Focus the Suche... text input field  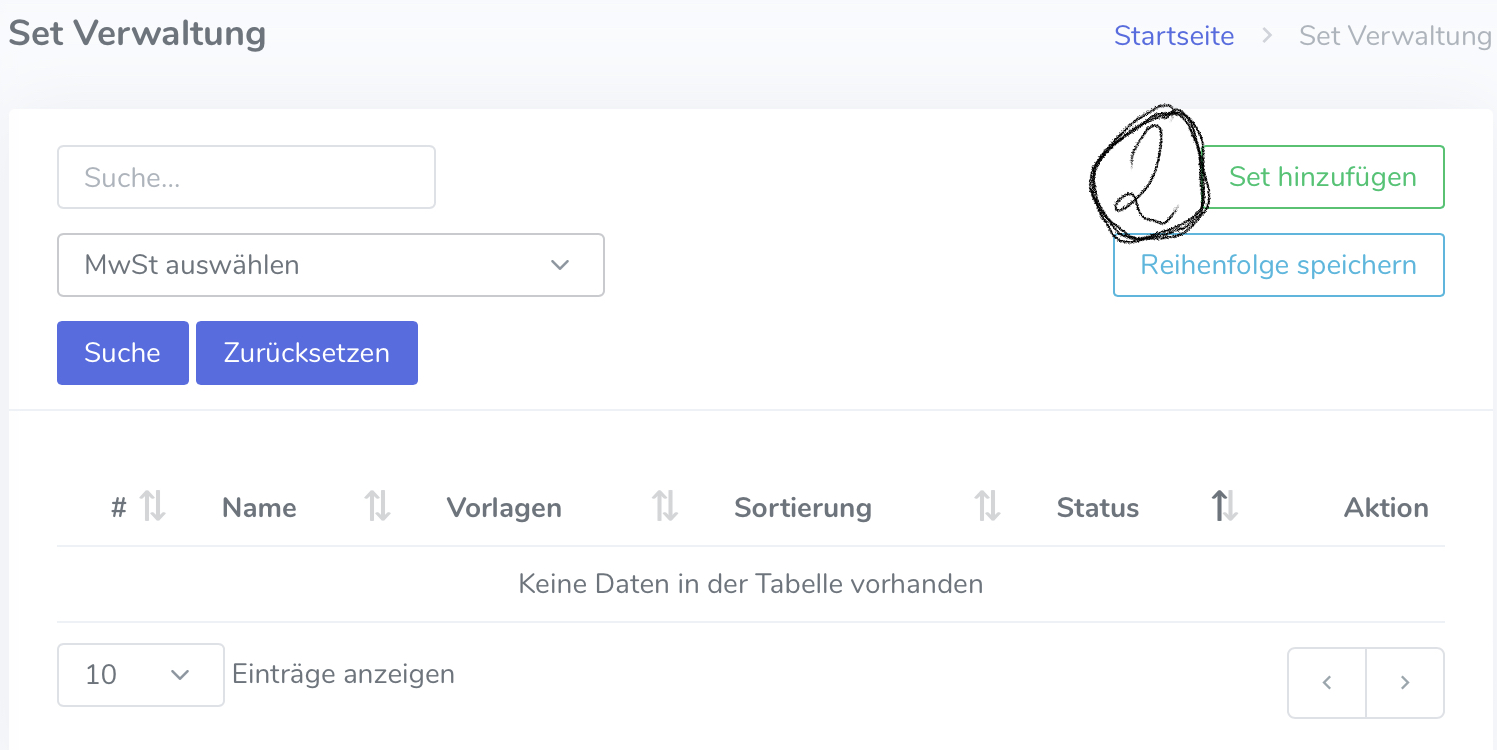[x=246, y=177]
